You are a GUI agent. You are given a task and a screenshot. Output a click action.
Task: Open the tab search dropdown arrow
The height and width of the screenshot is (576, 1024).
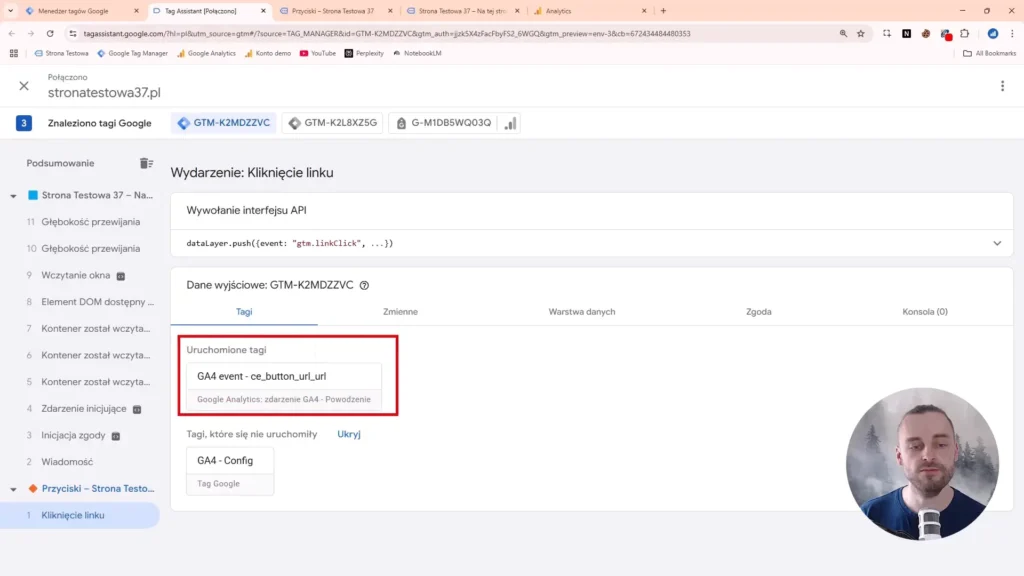(x=10, y=11)
